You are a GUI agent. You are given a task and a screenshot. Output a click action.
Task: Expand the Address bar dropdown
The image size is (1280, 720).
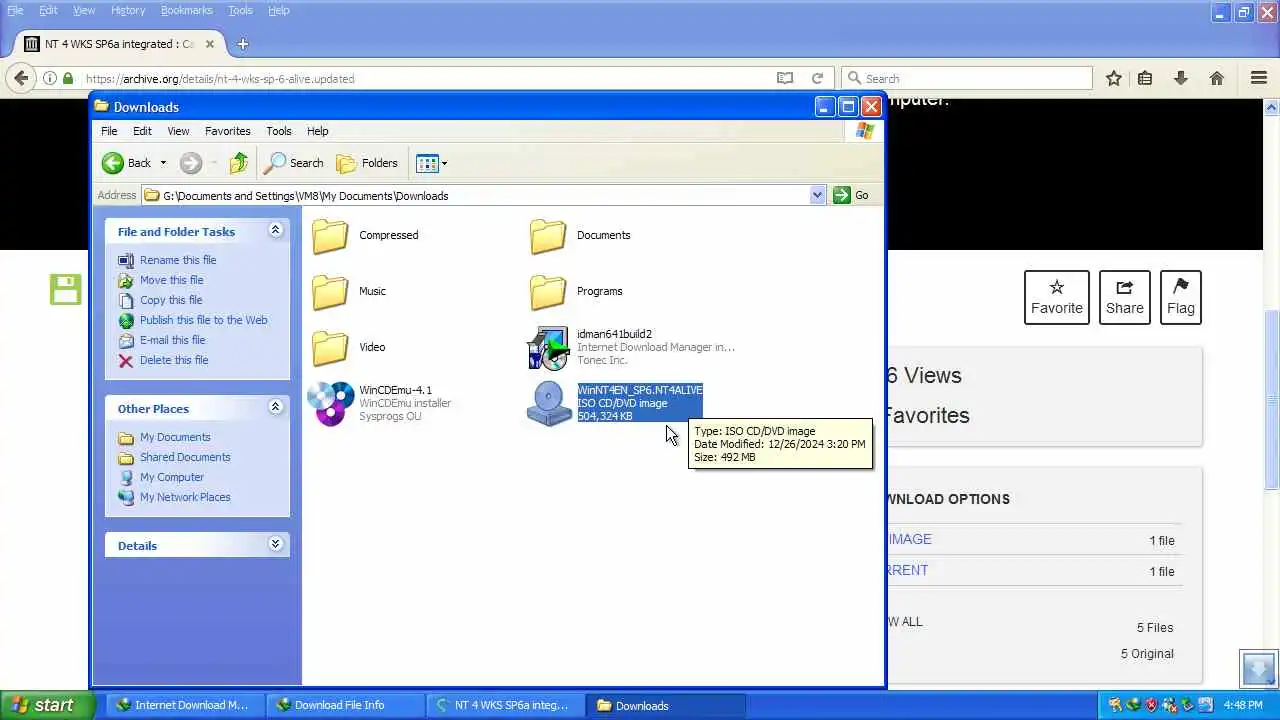(x=817, y=196)
